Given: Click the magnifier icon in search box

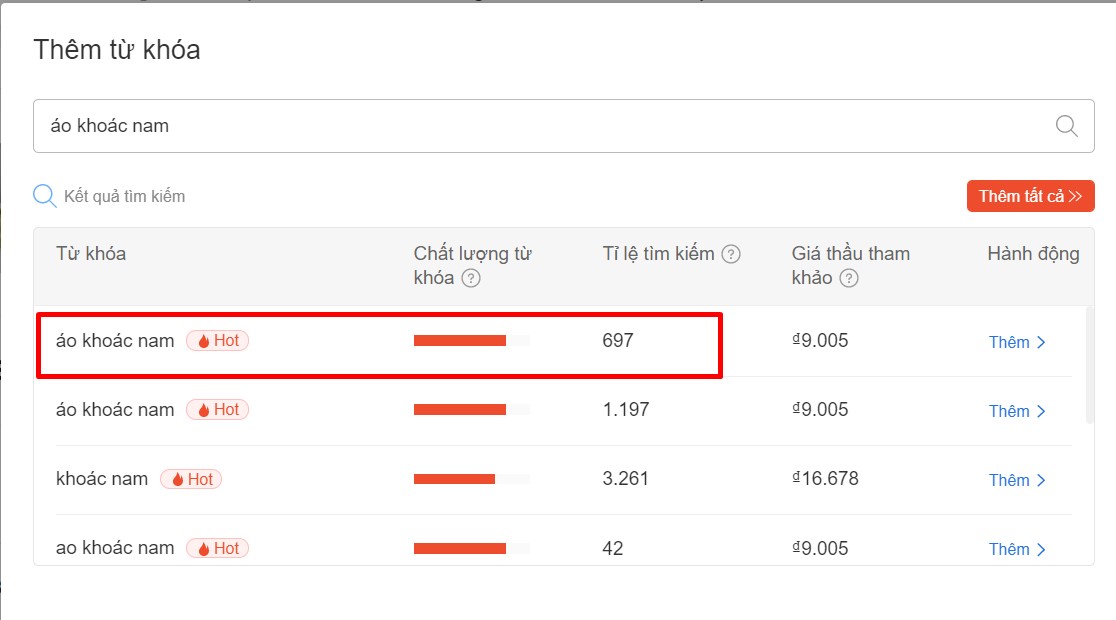Looking at the screenshot, I should (1067, 126).
